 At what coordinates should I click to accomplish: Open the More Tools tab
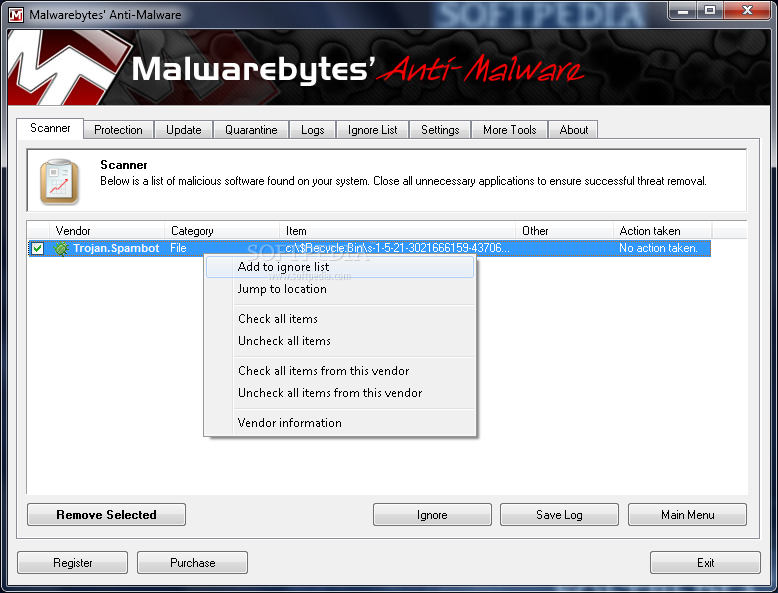[x=510, y=130]
